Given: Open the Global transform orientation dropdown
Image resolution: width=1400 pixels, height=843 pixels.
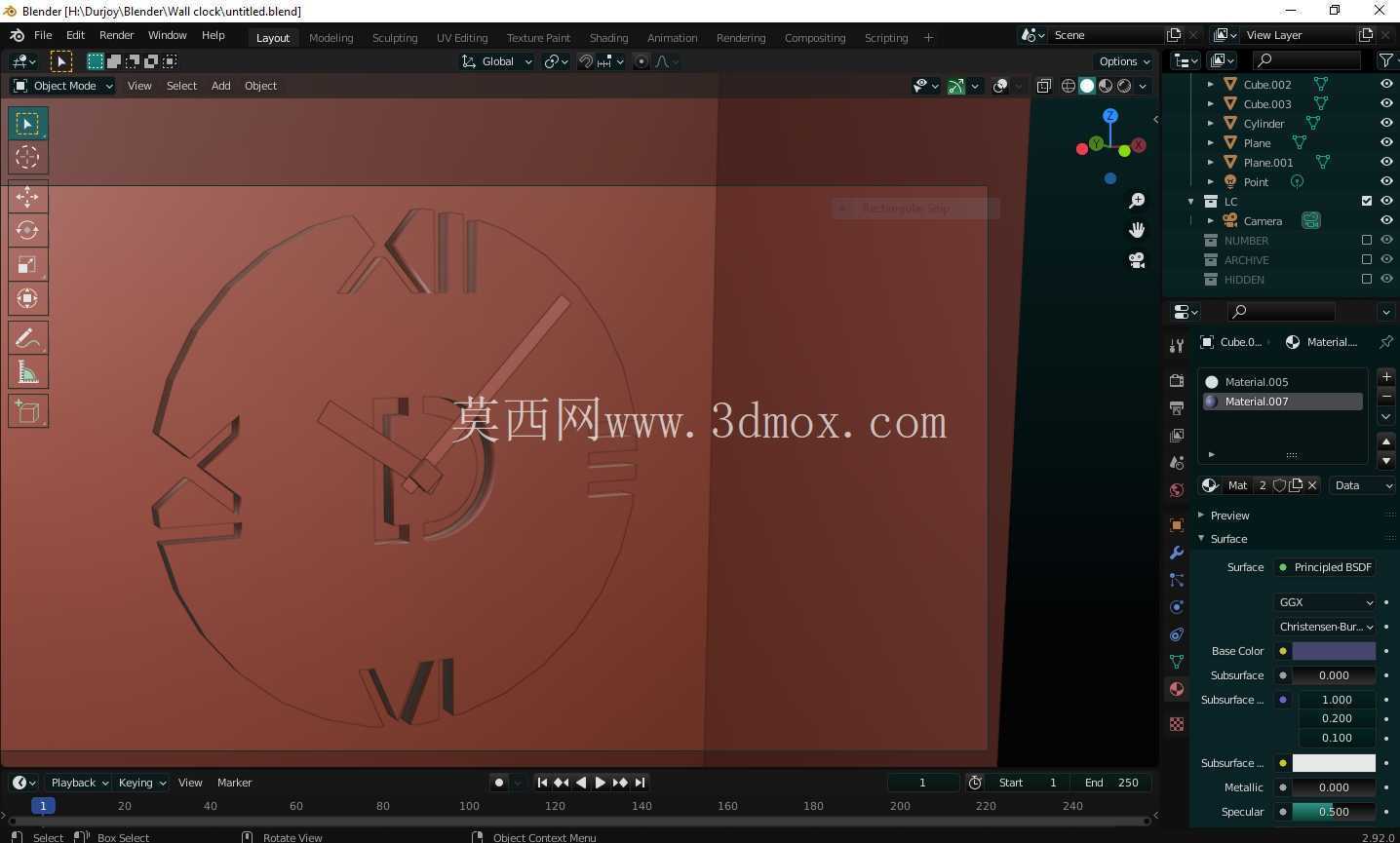Looking at the screenshot, I should click(x=497, y=61).
